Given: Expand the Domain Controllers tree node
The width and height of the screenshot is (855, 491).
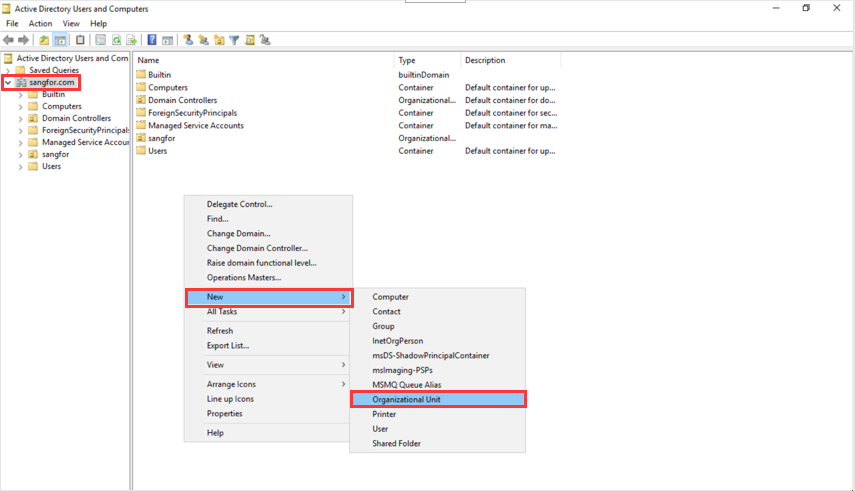Looking at the screenshot, I should point(21,118).
